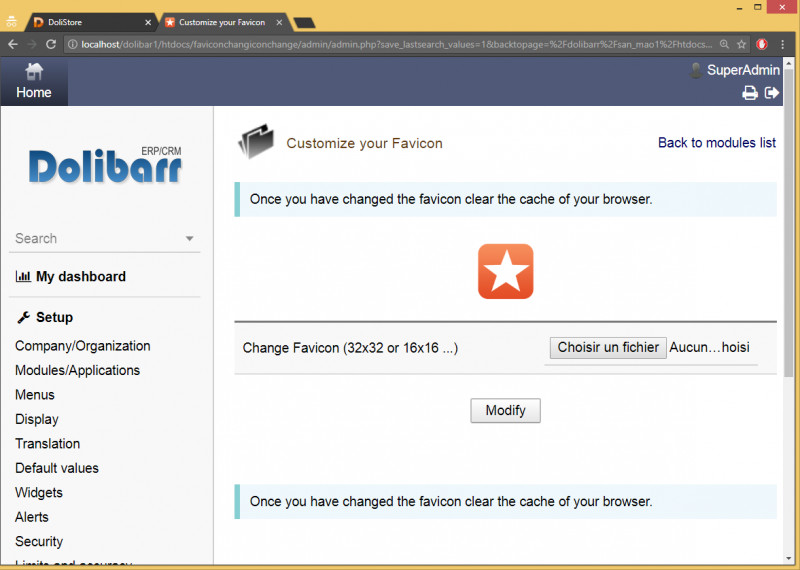
Task: Reload the page with the refresh icon
Action: point(51,44)
